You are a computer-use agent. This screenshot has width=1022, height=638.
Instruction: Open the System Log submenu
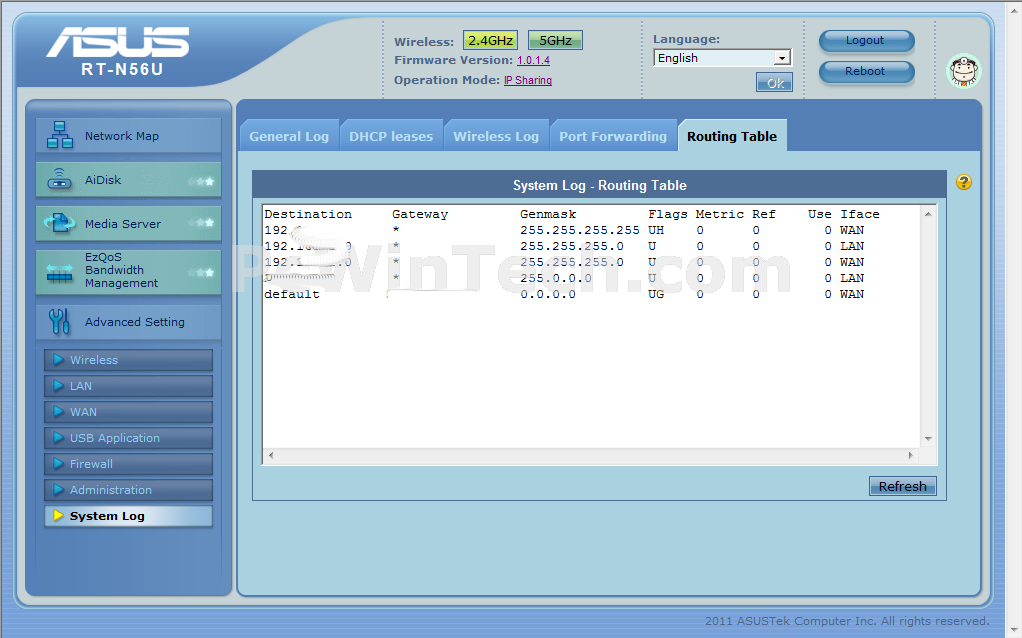click(x=128, y=516)
